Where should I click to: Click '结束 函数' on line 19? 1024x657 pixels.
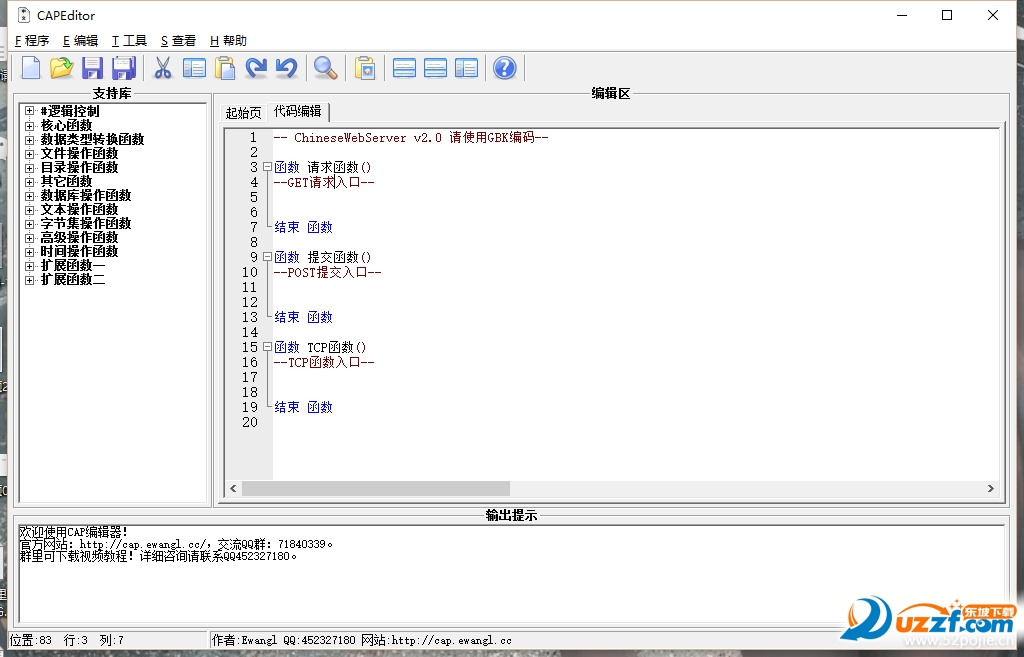tap(304, 408)
